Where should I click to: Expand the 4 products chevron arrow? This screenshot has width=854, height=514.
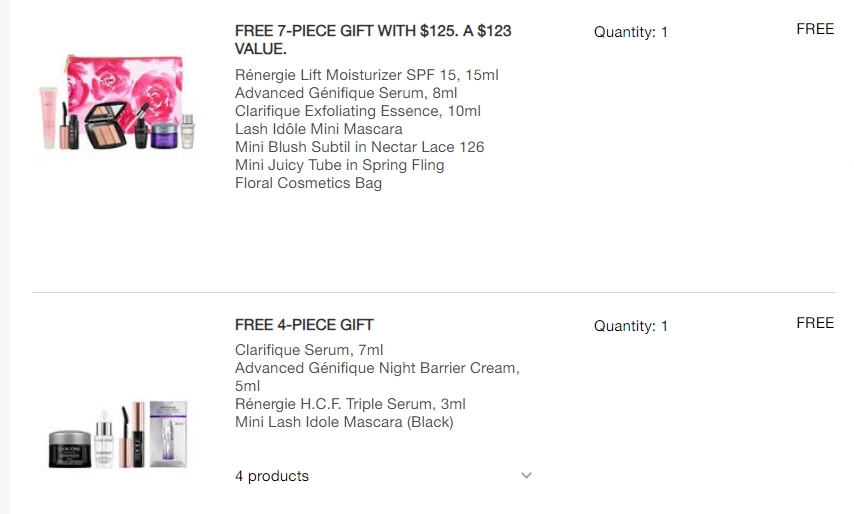pyautogui.click(x=527, y=476)
